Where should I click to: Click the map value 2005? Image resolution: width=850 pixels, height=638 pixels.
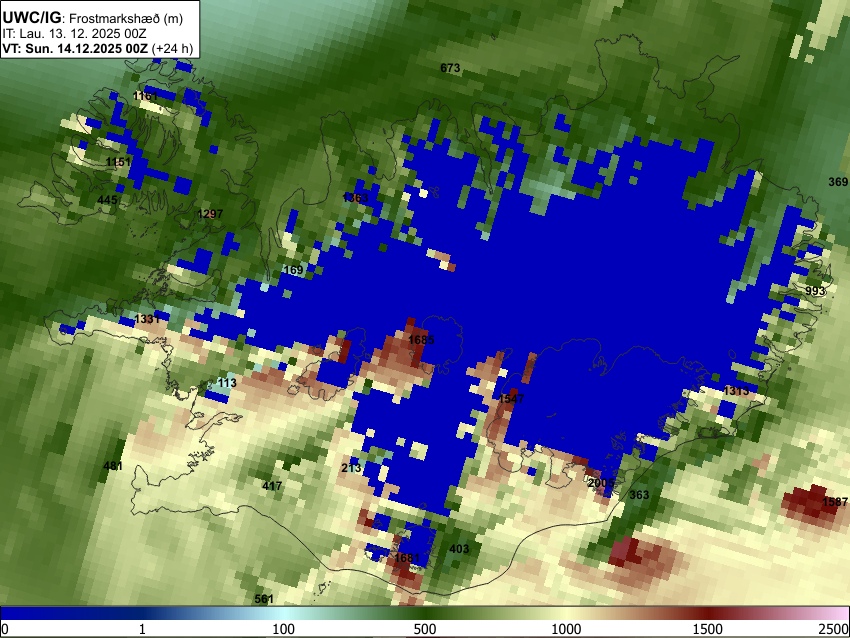click(x=601, y=482)
